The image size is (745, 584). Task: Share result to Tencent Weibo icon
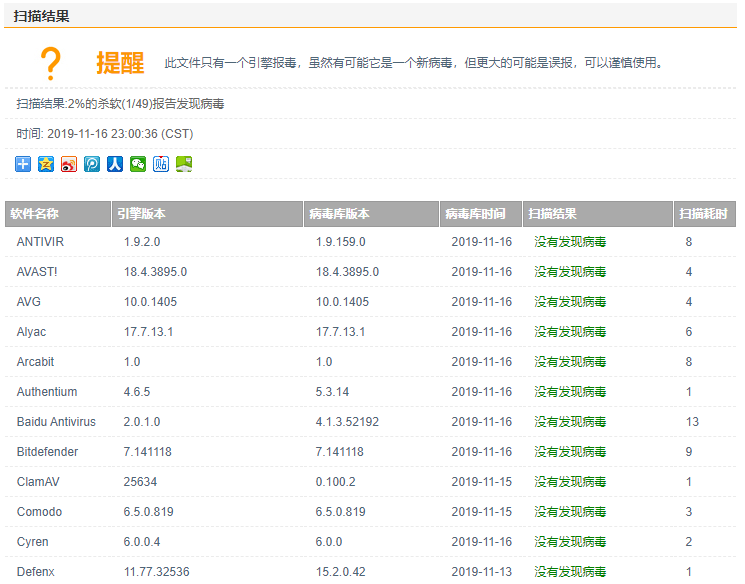tap(92, 164)
